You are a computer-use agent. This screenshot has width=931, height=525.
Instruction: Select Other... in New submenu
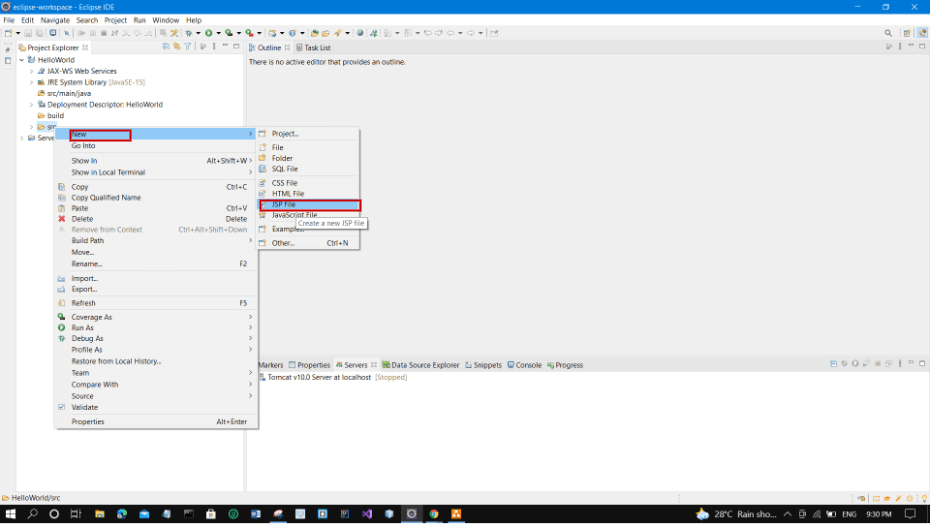309,243
